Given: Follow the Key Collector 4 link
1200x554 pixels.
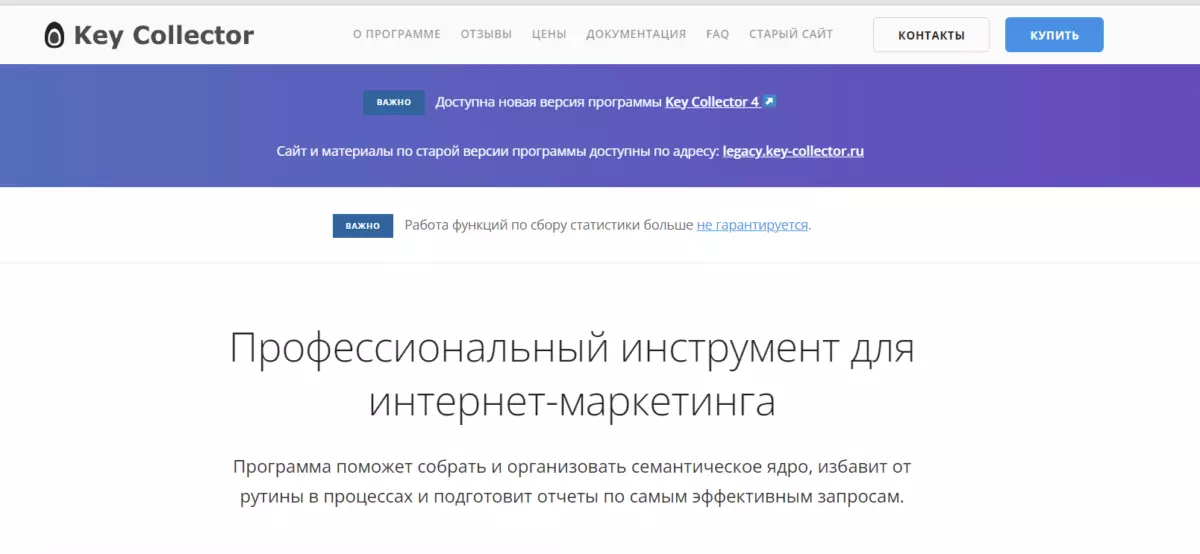Looking at the screenshot, I should click(712, 102).
